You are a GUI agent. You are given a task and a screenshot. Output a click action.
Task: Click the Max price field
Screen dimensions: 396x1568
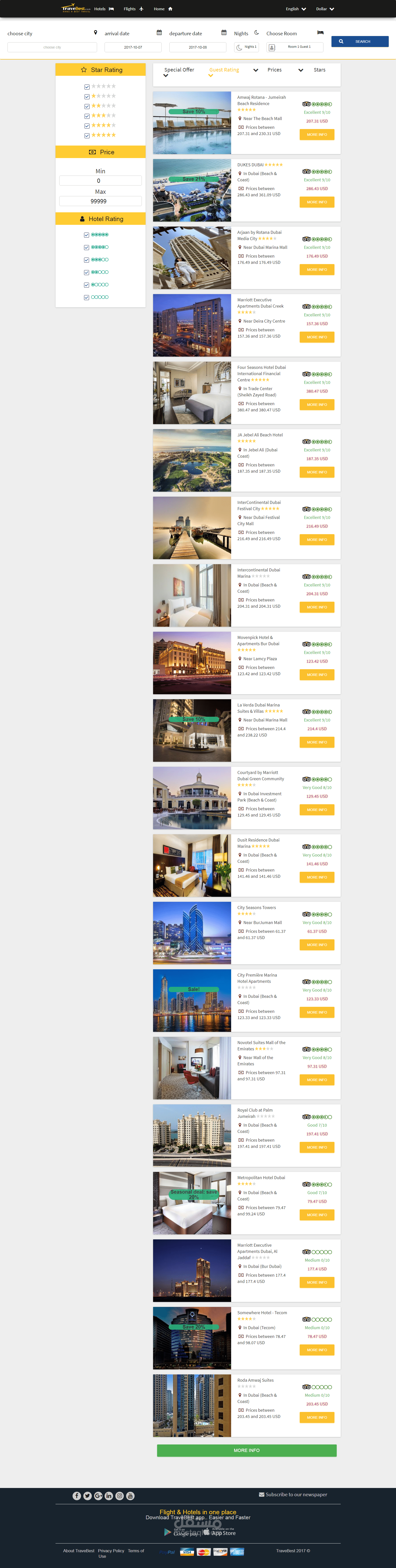click(x=101, y=201)
